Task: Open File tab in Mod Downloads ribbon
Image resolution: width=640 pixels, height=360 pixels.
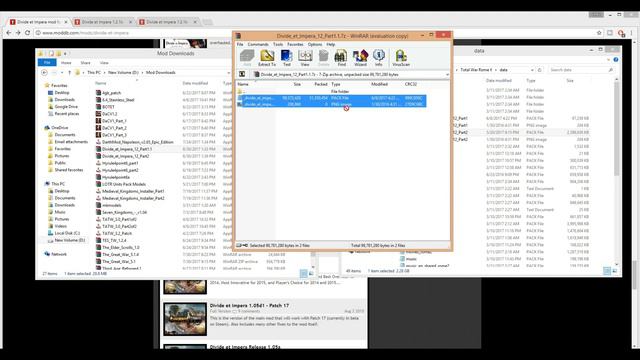Action: (47, 62)
